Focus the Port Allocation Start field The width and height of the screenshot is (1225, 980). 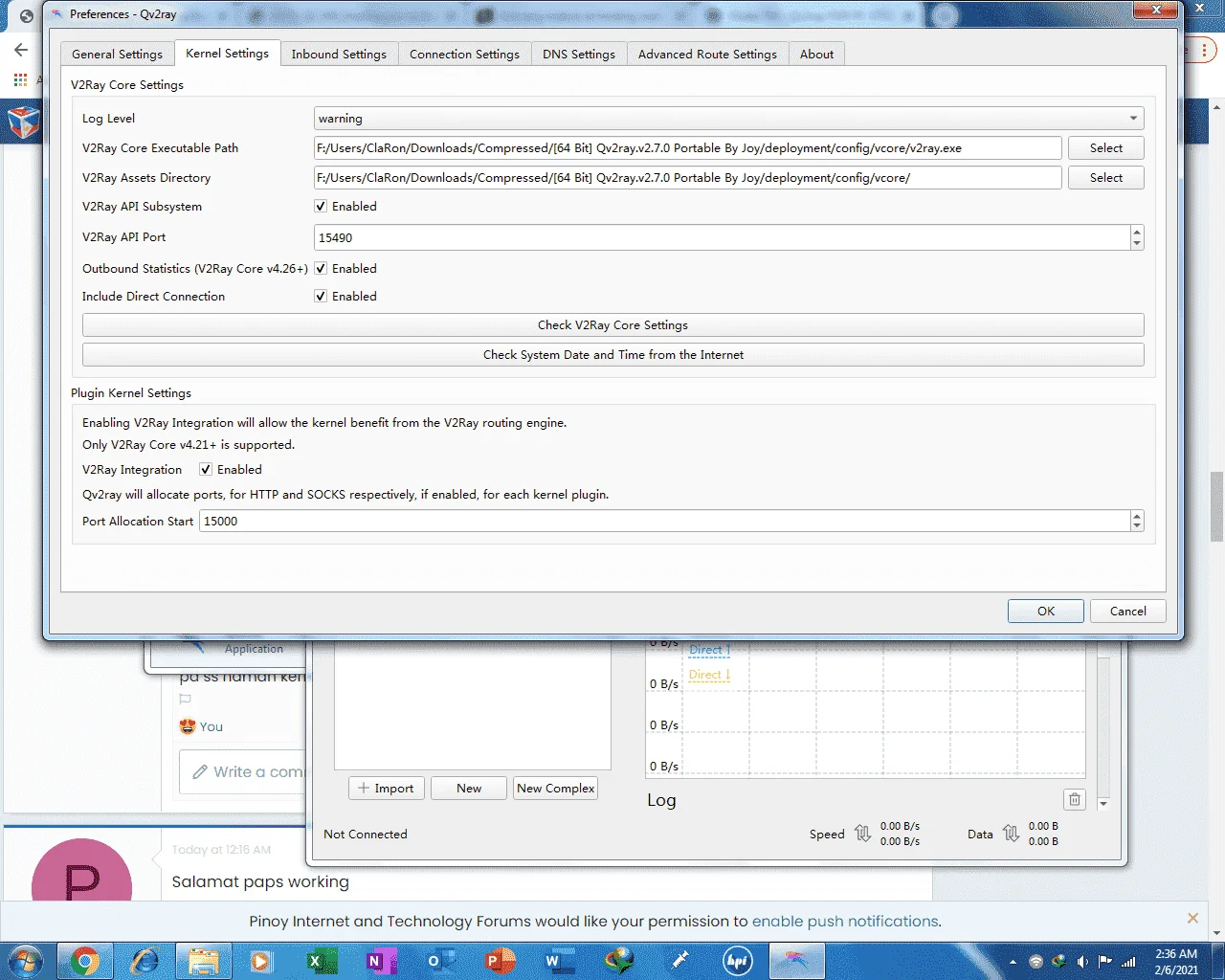pyautogui.click(x=664, y=522)
